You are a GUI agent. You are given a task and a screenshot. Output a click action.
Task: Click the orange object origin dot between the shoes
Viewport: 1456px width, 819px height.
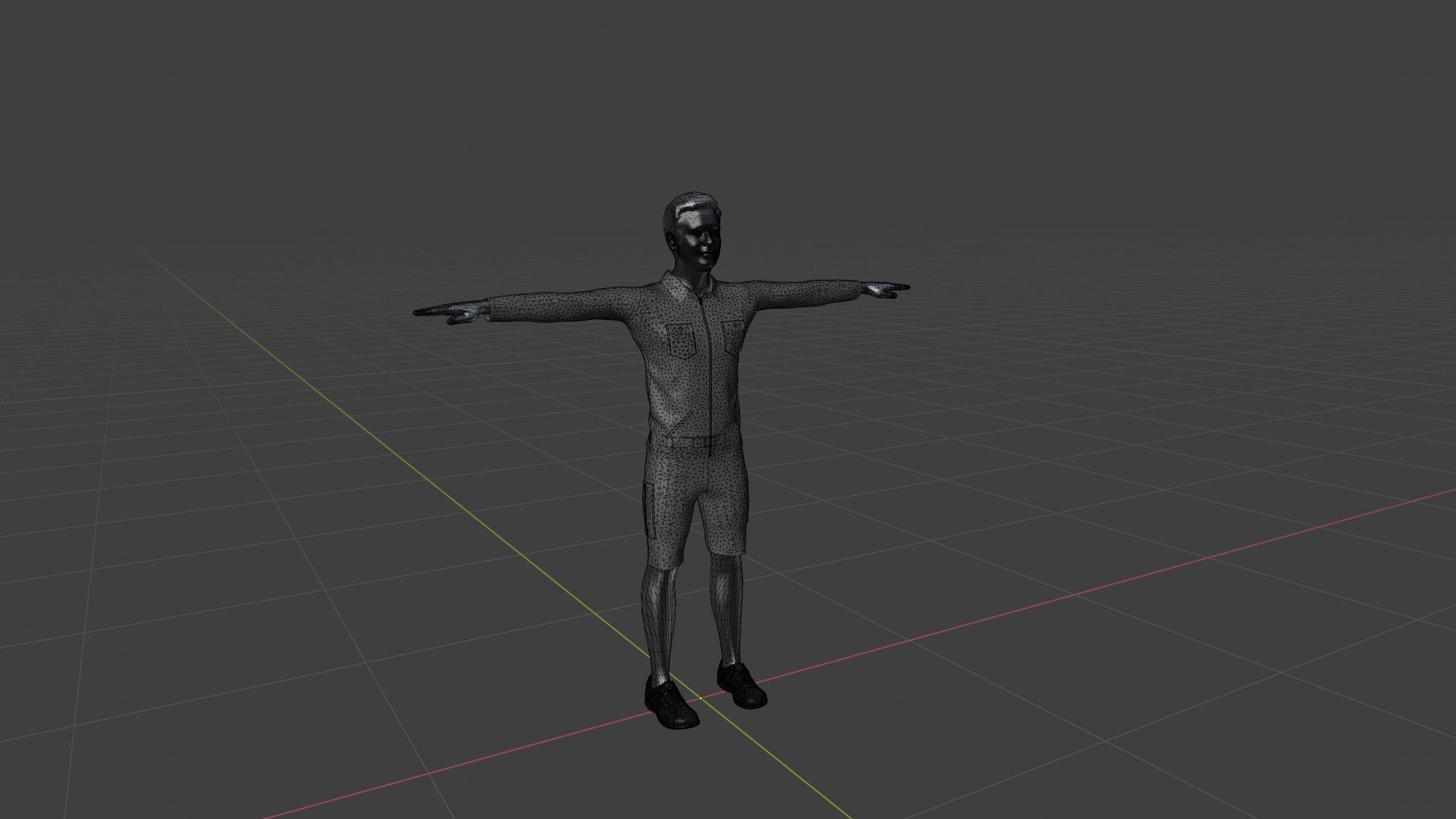[701, 698]
